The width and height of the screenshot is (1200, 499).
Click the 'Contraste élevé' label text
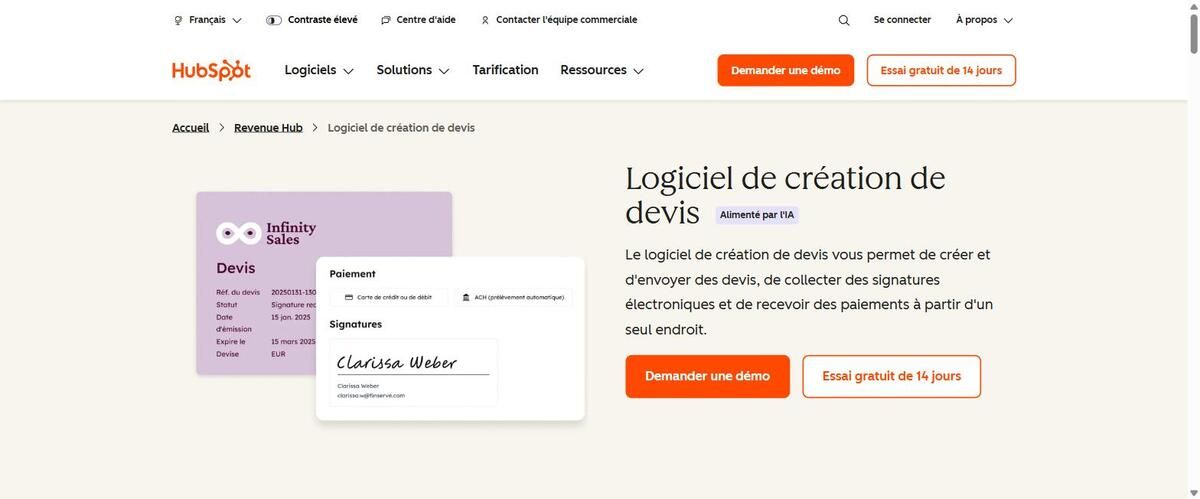pyautogui.click(x=323, y=20)
